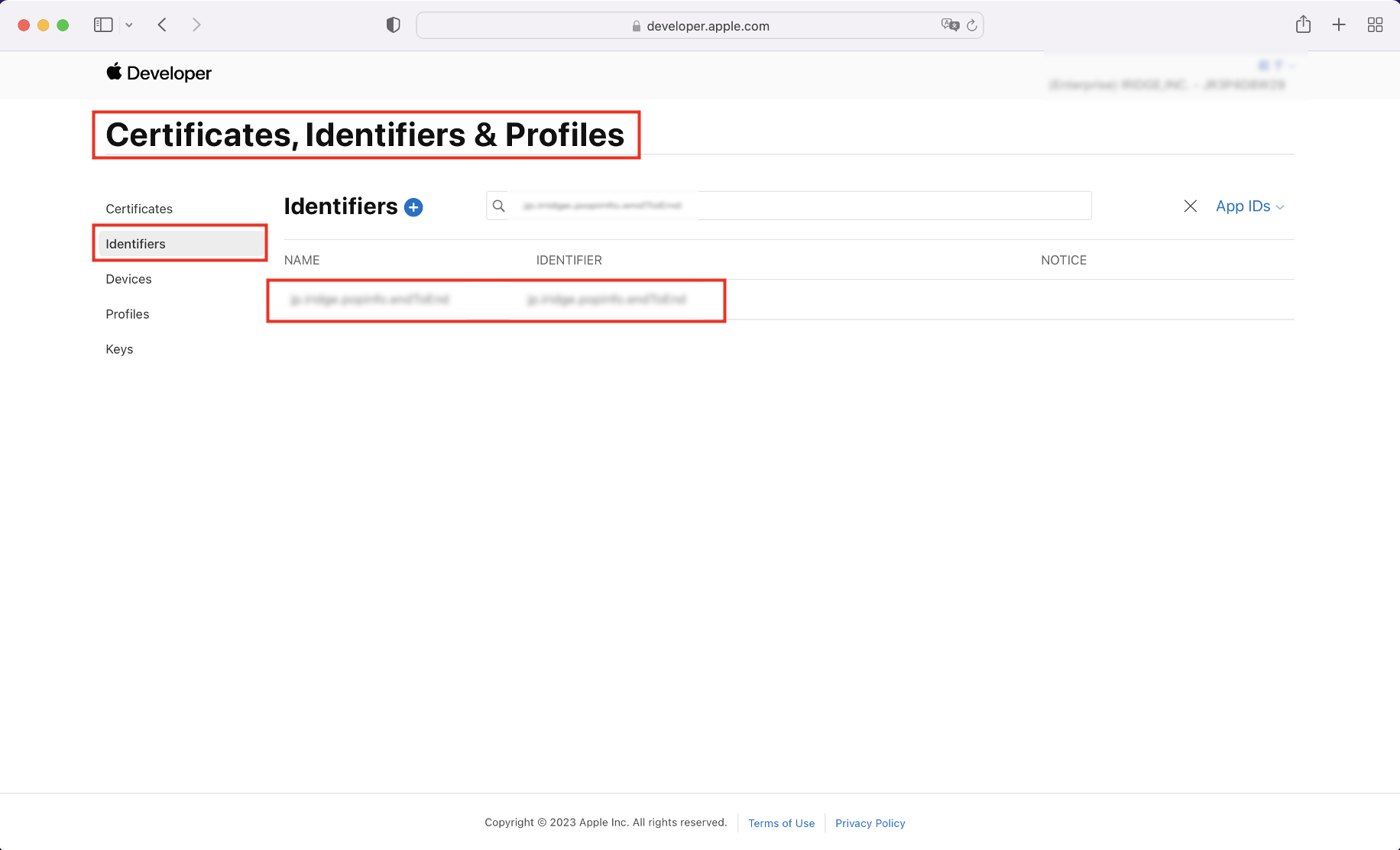
Task: Open the privacy shield report icon
Action: [x=393, y=25]
